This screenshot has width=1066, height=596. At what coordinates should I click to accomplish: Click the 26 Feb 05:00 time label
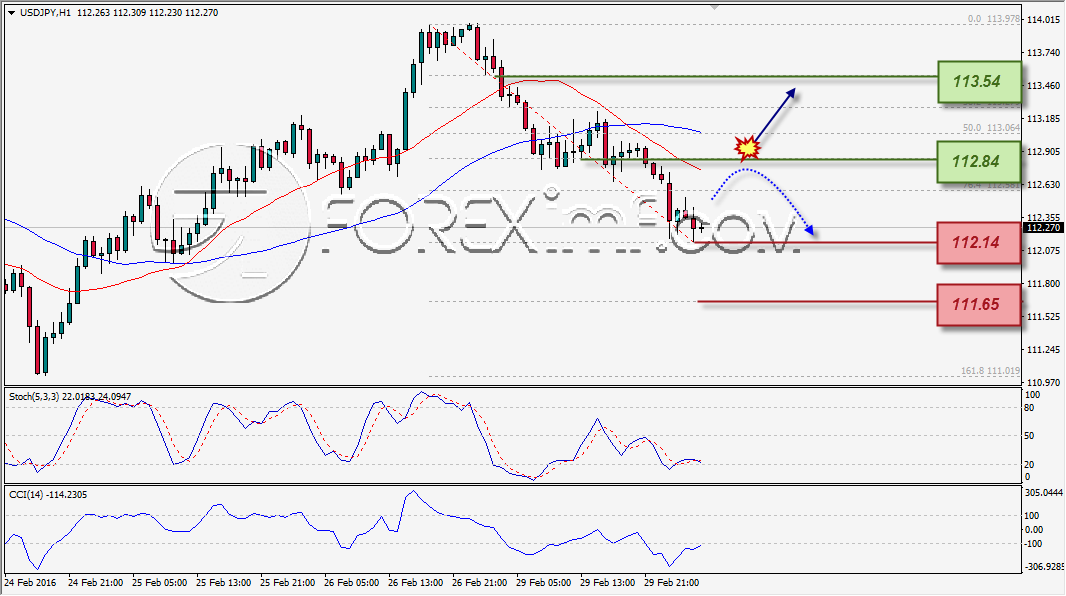coord(351,582)
